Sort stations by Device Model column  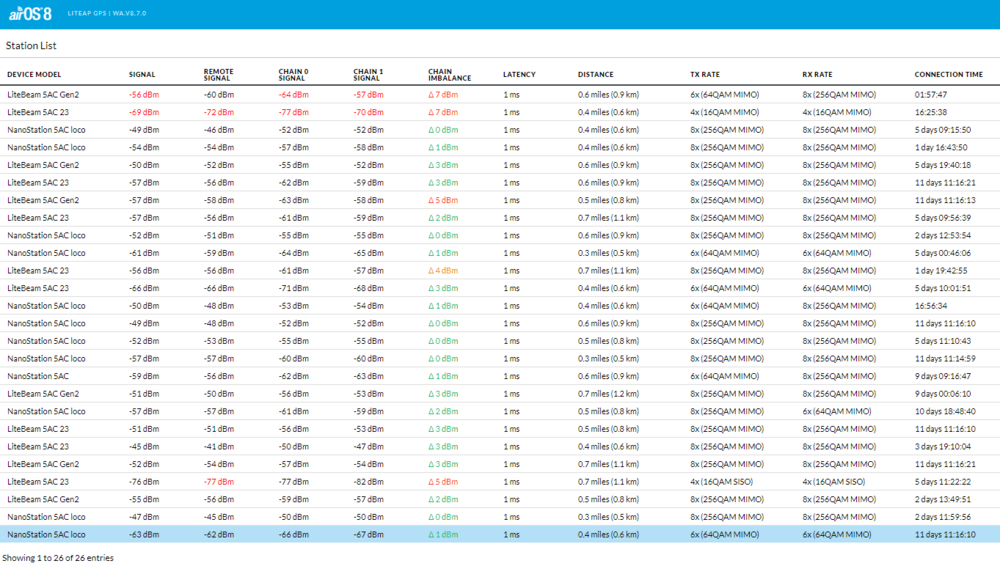pyautogui.click(x=34, y=75)
